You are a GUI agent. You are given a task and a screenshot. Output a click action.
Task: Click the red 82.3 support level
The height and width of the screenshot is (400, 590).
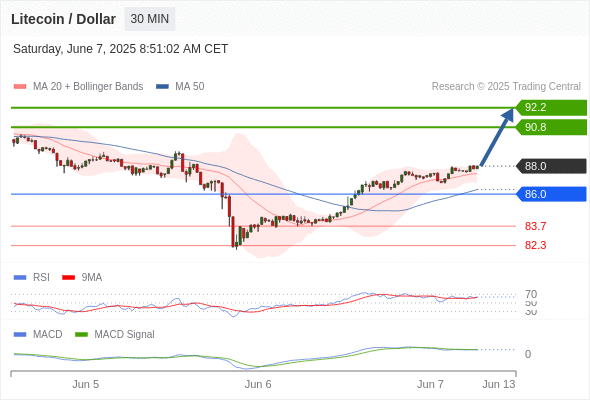pyautogui.click(x=535, y=245)
